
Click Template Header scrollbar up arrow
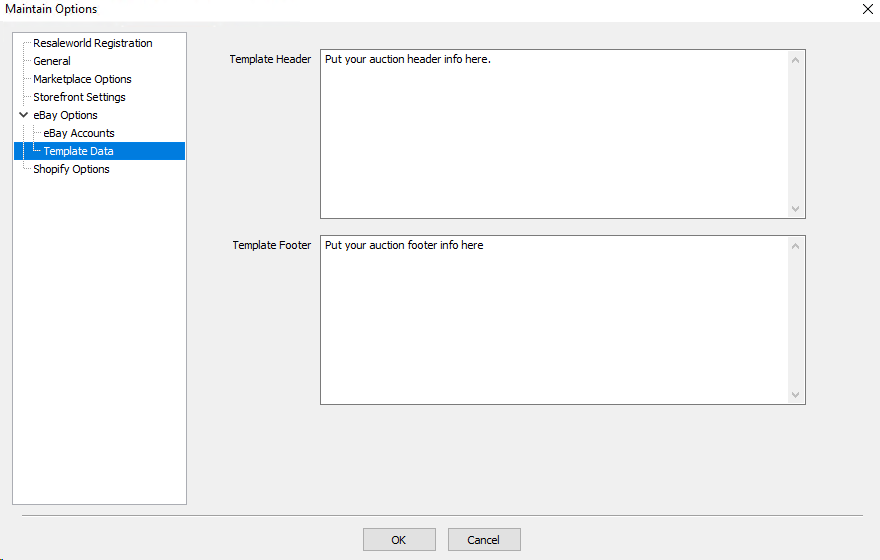tap(795, 60)
